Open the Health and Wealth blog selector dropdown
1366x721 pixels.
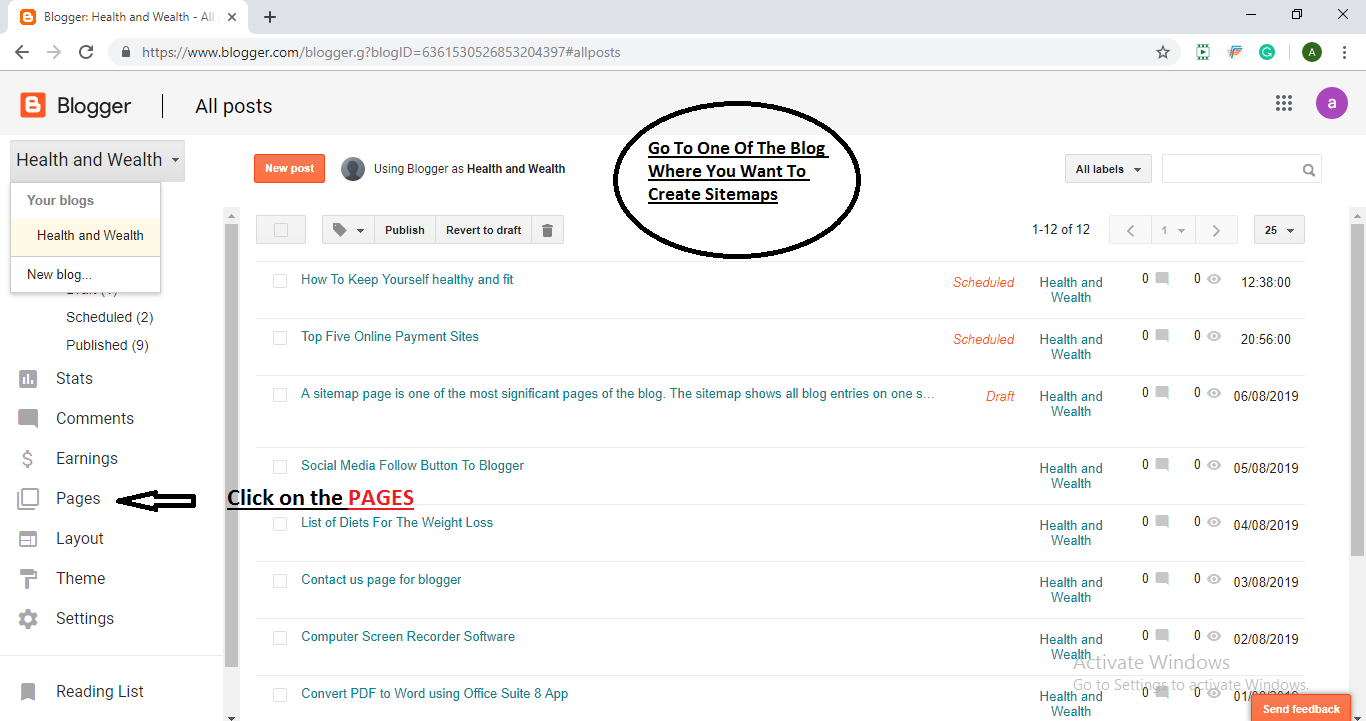[96, 160]
